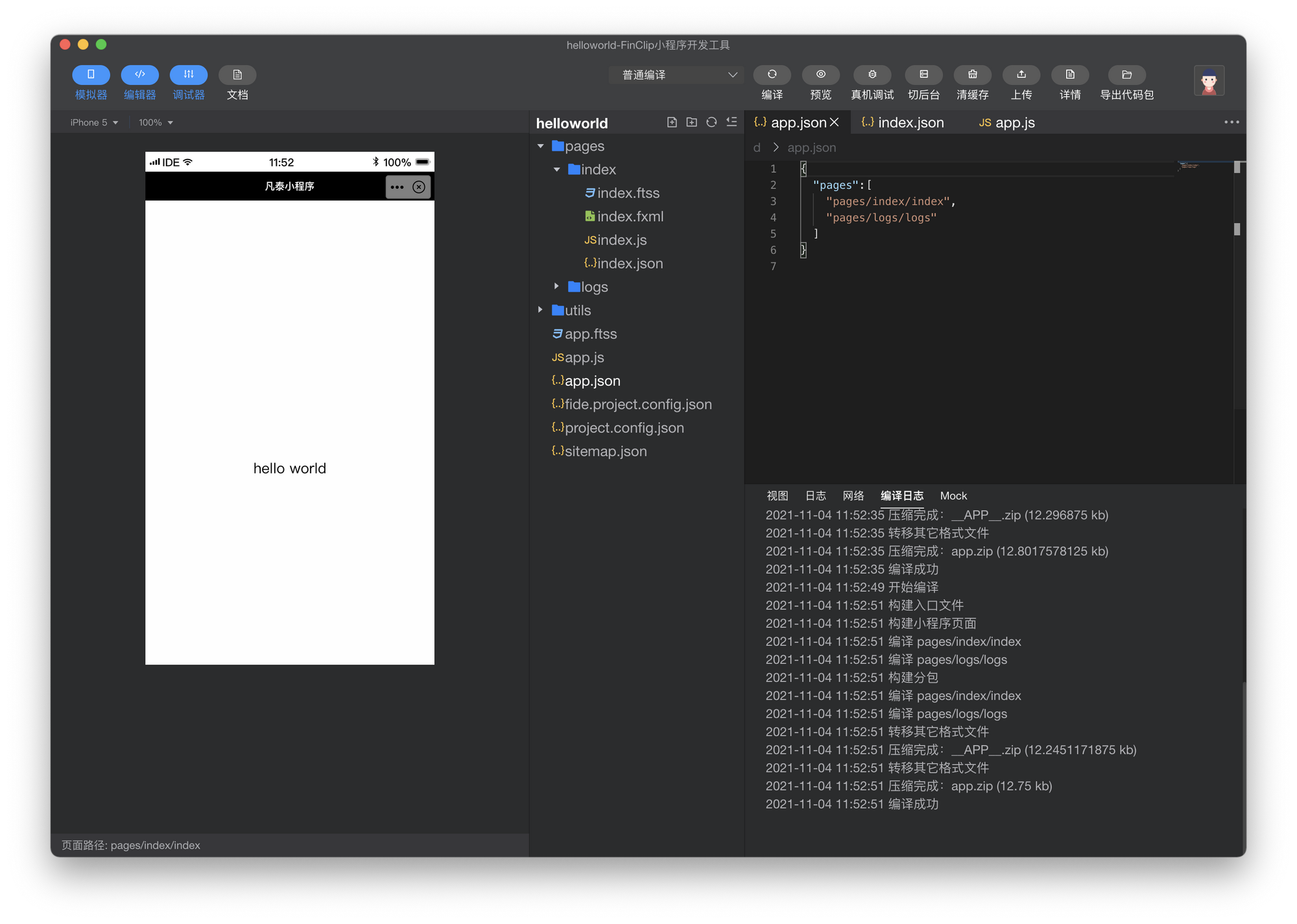Screen dimensions: 1297x924
Task: Open the 视图 view tab
Action: coord(777,496)
